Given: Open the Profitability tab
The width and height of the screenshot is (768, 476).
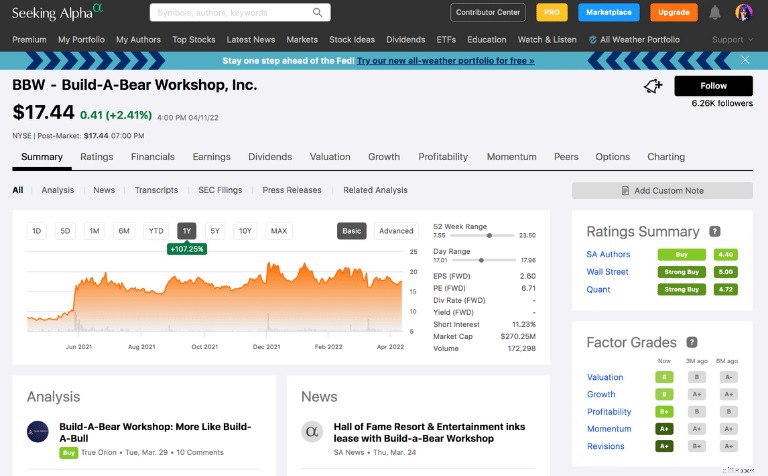Looking at the screenshot, I should [x=443, y=157].
